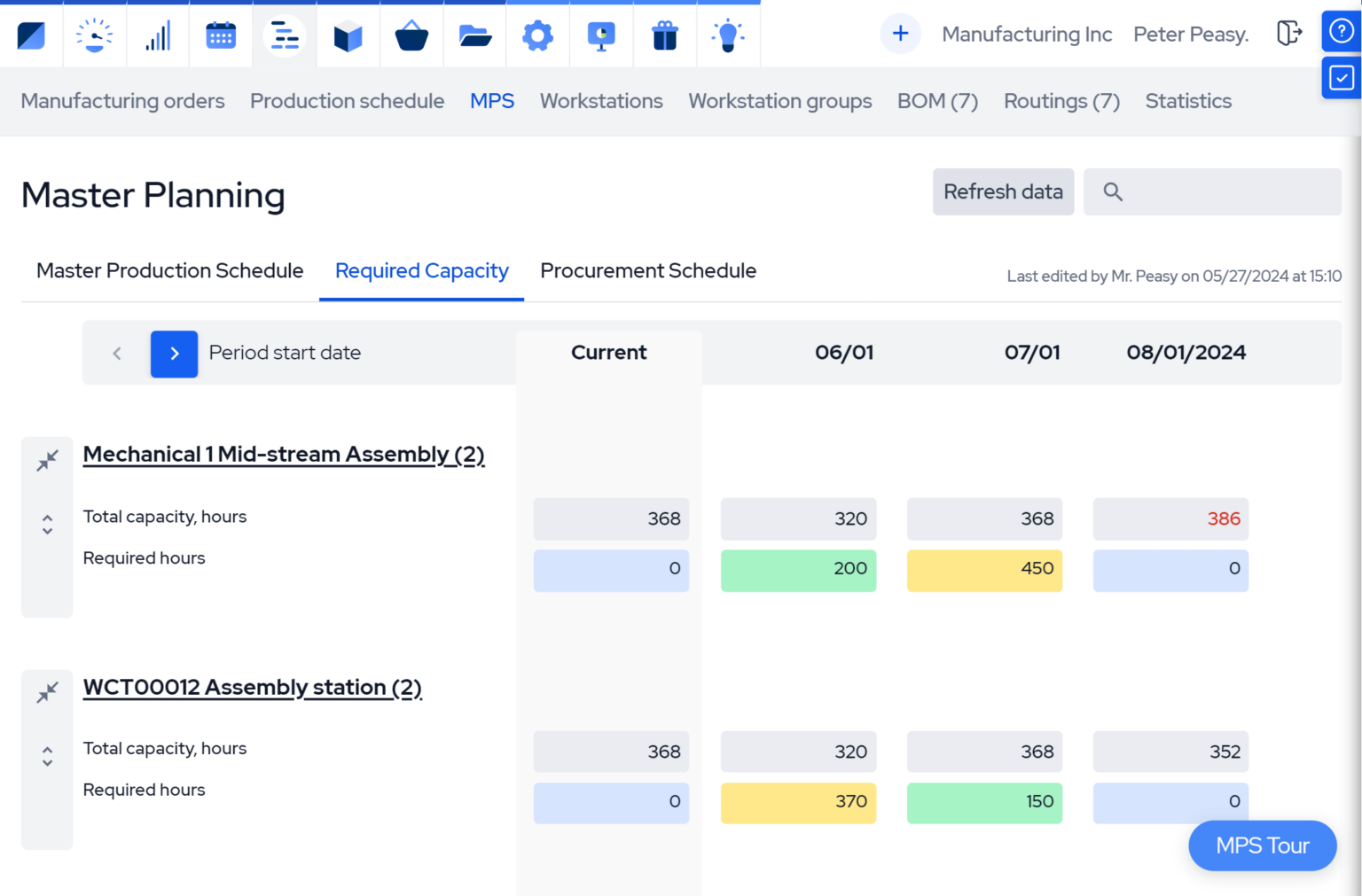Open the Procurement basket icon

411,35
